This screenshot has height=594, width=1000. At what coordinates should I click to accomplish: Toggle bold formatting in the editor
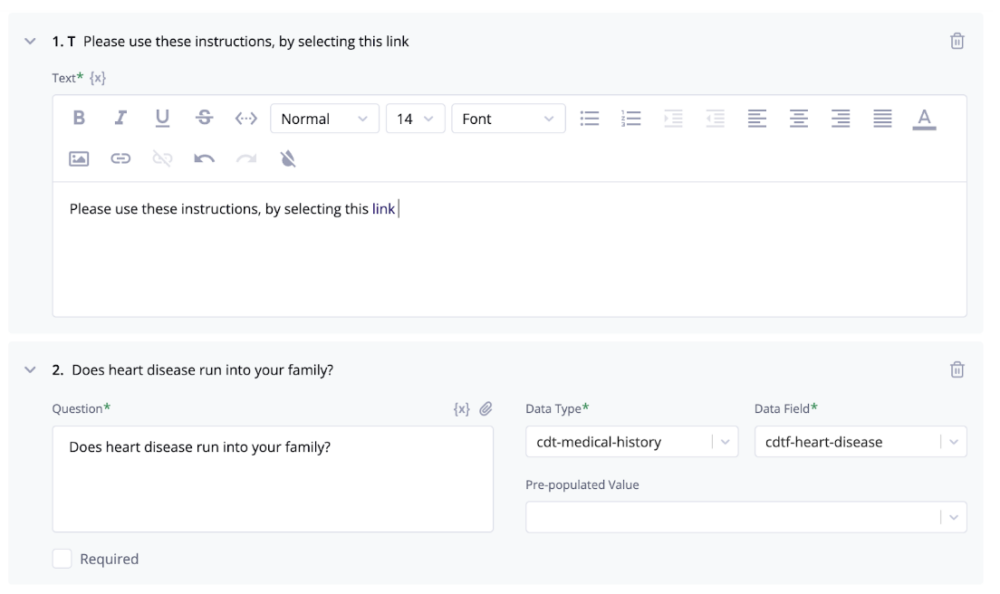[x=78, y=118]
